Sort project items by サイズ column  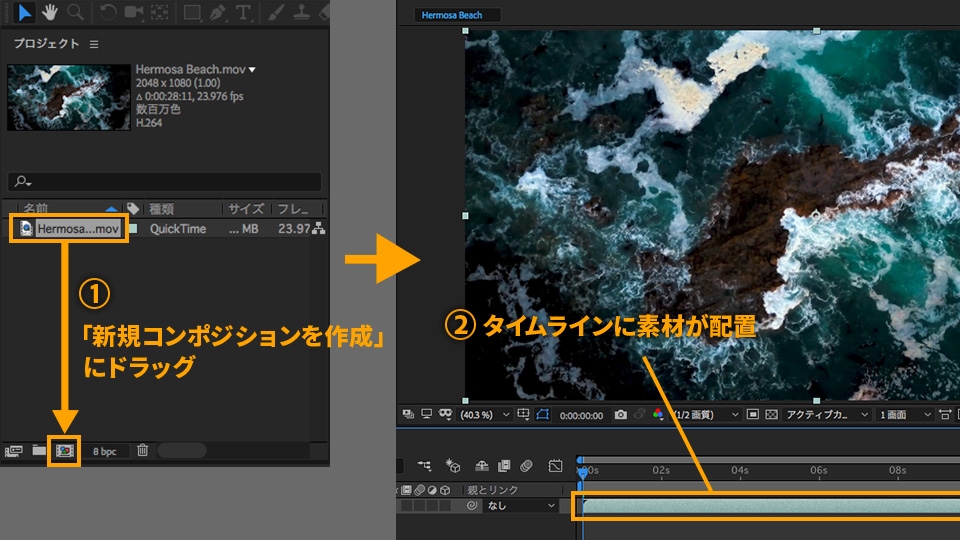click(x=246, y=209)
